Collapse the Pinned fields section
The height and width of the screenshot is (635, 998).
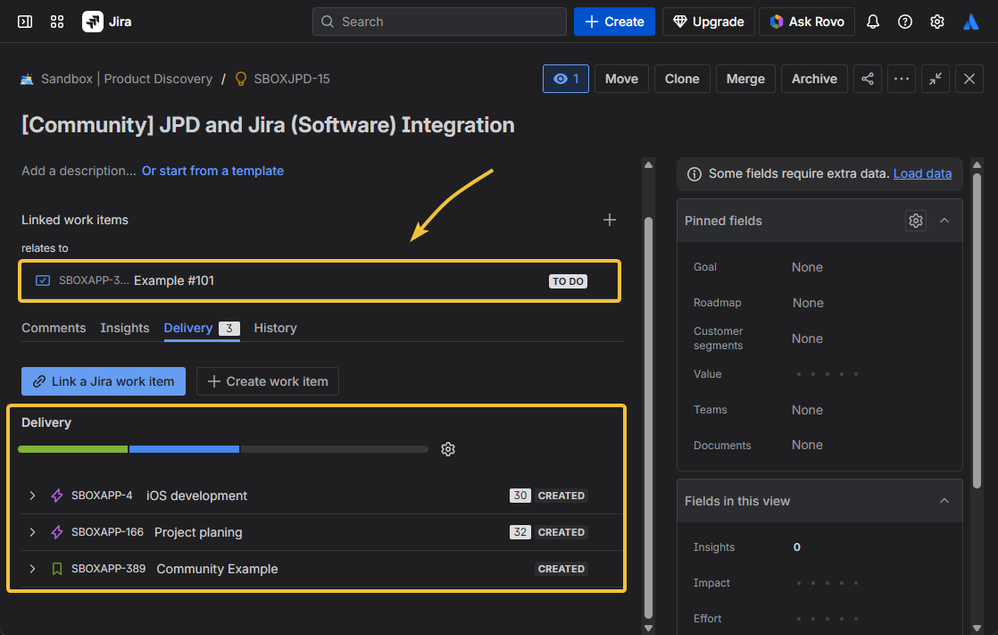(944, 221)
